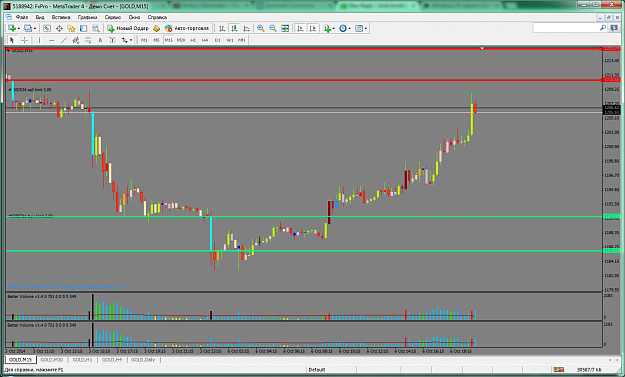Switch to candlestick chart display
Image resolution: width=625 pixels, height=377 pixels.
pos(234,28)
